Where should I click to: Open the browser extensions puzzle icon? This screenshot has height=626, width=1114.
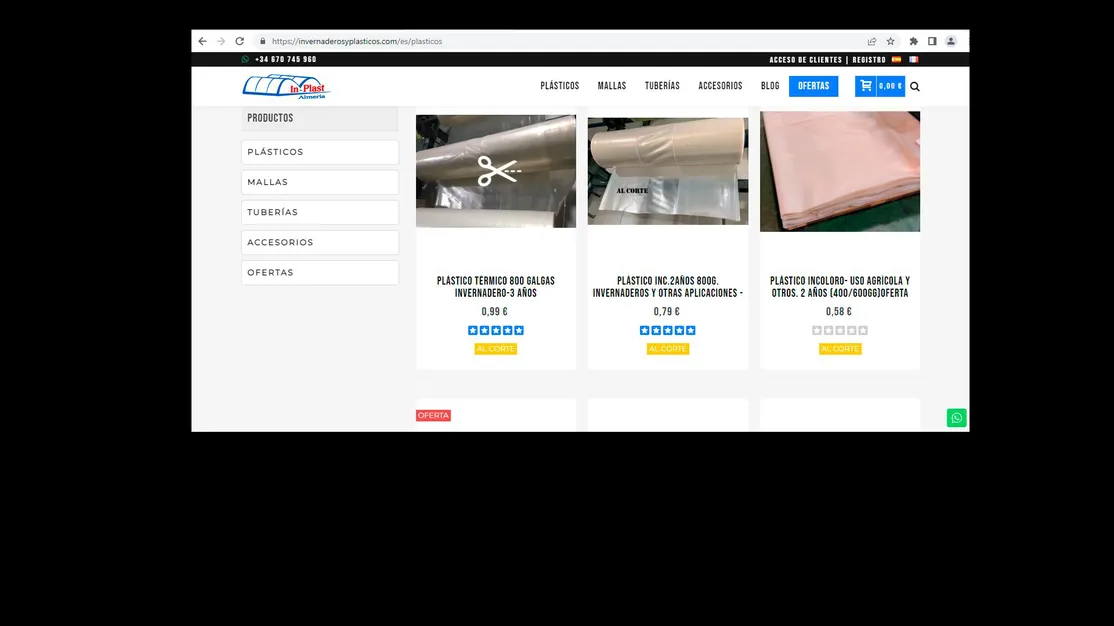pos(914,41)
